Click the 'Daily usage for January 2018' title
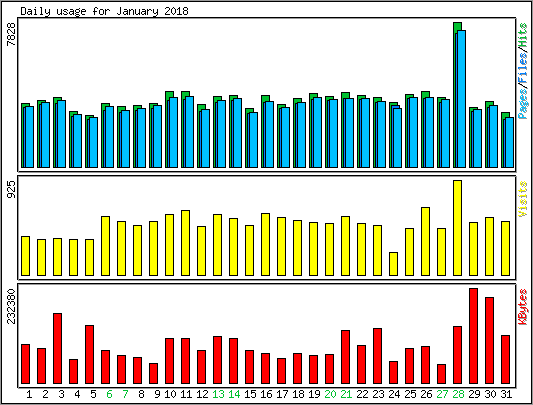 coord(104,11)
